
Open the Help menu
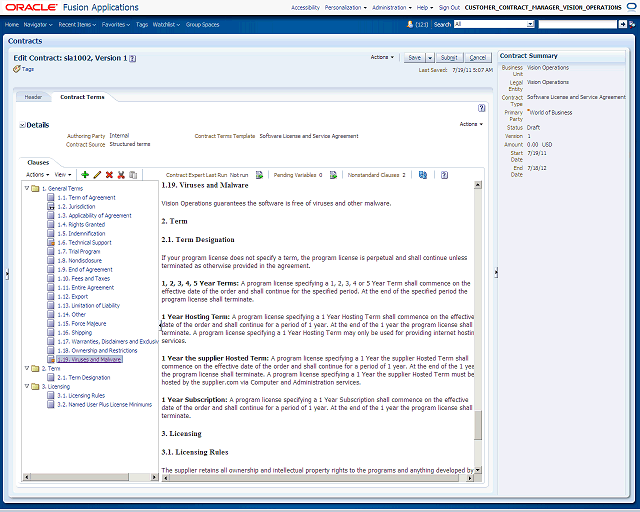coord(425,7)
